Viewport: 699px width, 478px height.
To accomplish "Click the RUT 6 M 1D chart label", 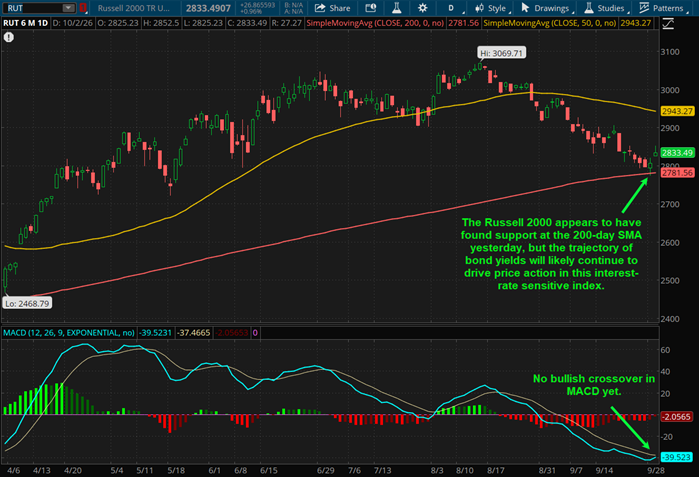I will pyautogui.click(x=25, y=23).
